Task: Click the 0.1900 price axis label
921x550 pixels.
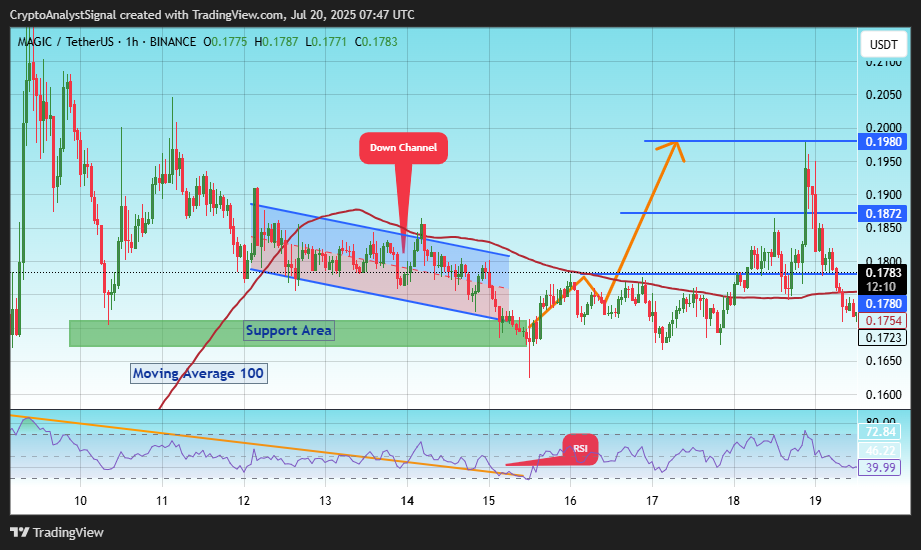Action: (883, 194)
